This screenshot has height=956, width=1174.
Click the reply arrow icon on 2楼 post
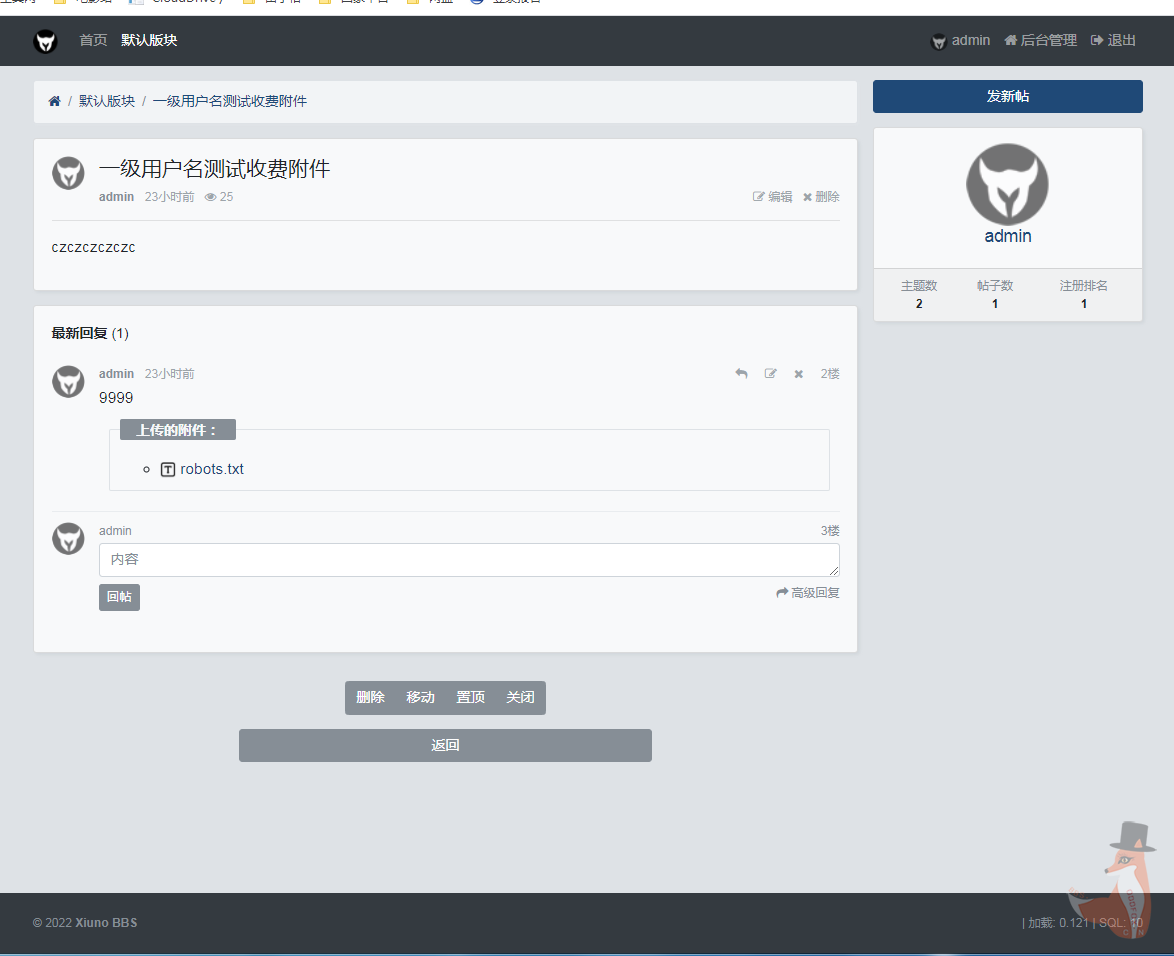click(741, 374)
